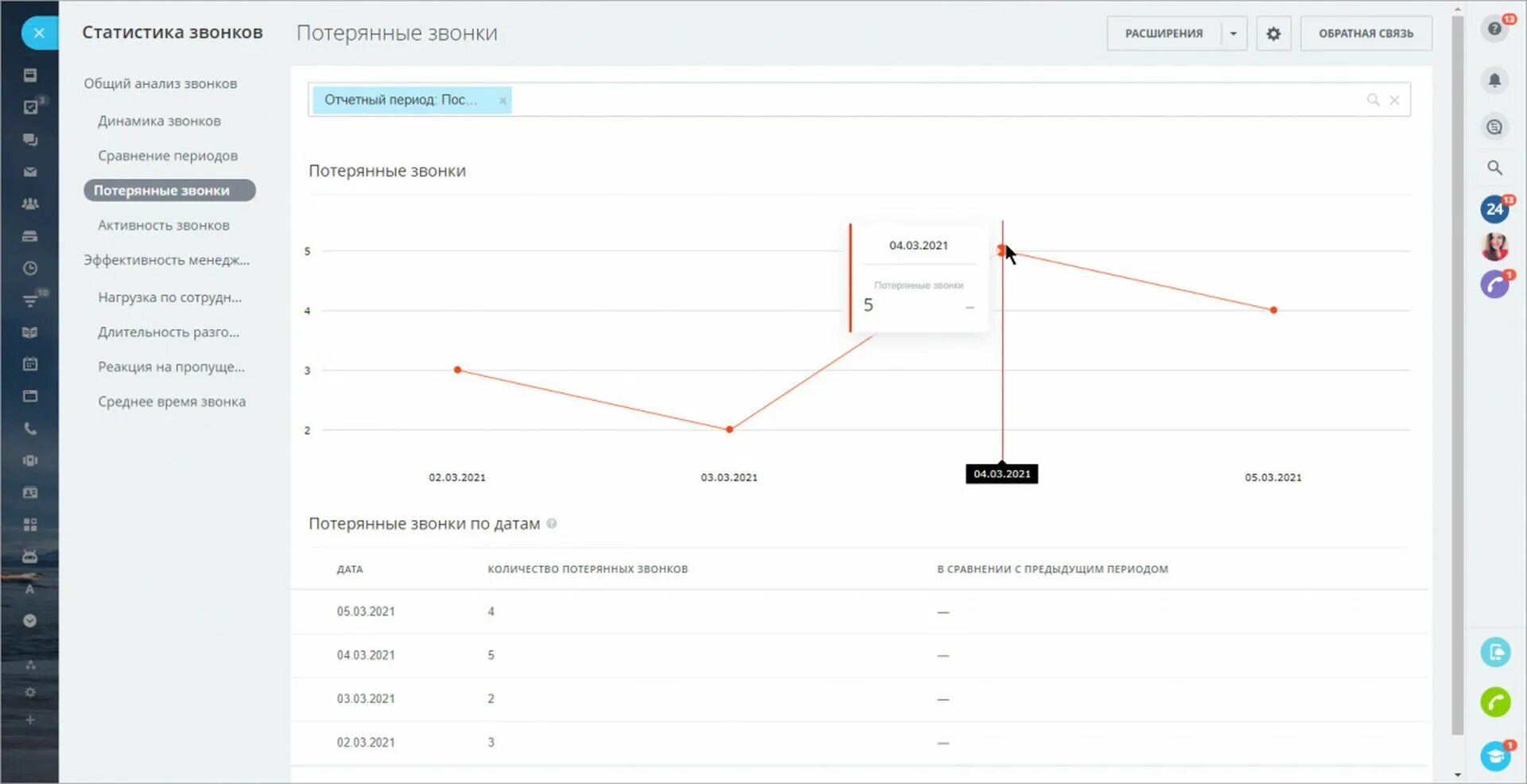Expand the РАСШИРЕНИЯ dropdown arrow
Viewport: 1527px width, 784px height.
click(1234, 33)
